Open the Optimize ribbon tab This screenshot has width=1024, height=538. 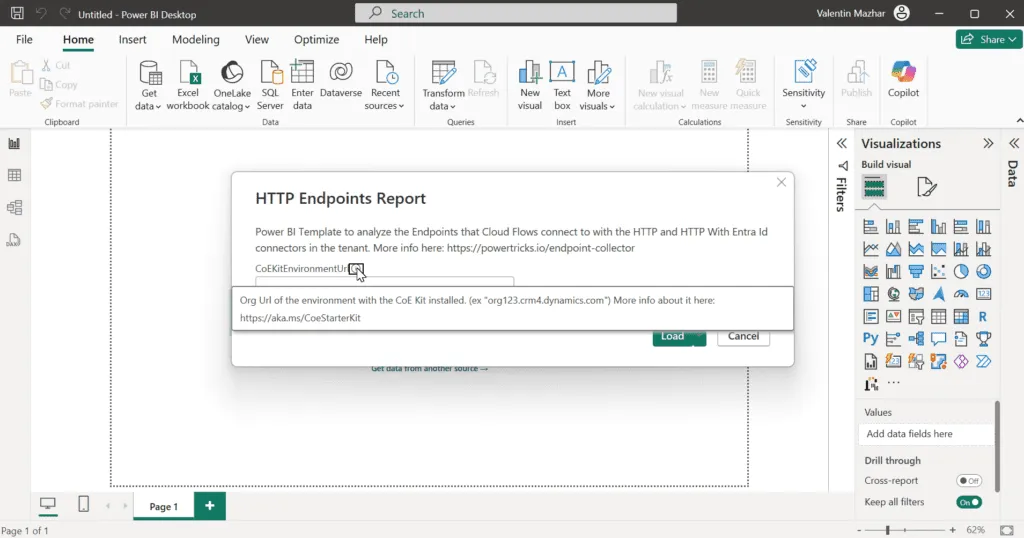pyautogui.click(x=317, y=39)
